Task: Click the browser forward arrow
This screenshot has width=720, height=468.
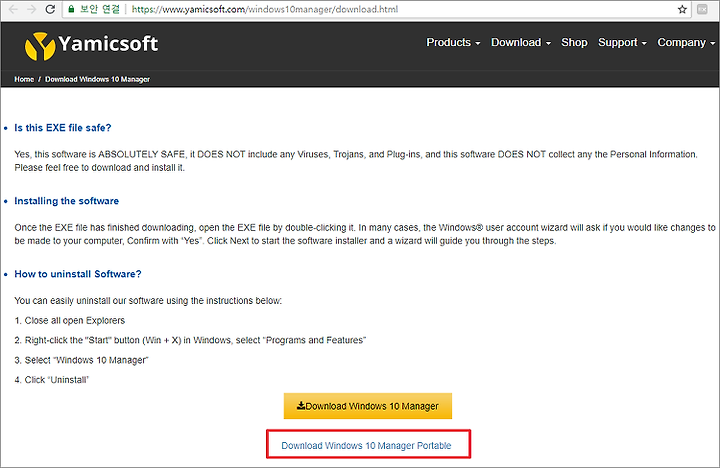Action: click(31, 9)
